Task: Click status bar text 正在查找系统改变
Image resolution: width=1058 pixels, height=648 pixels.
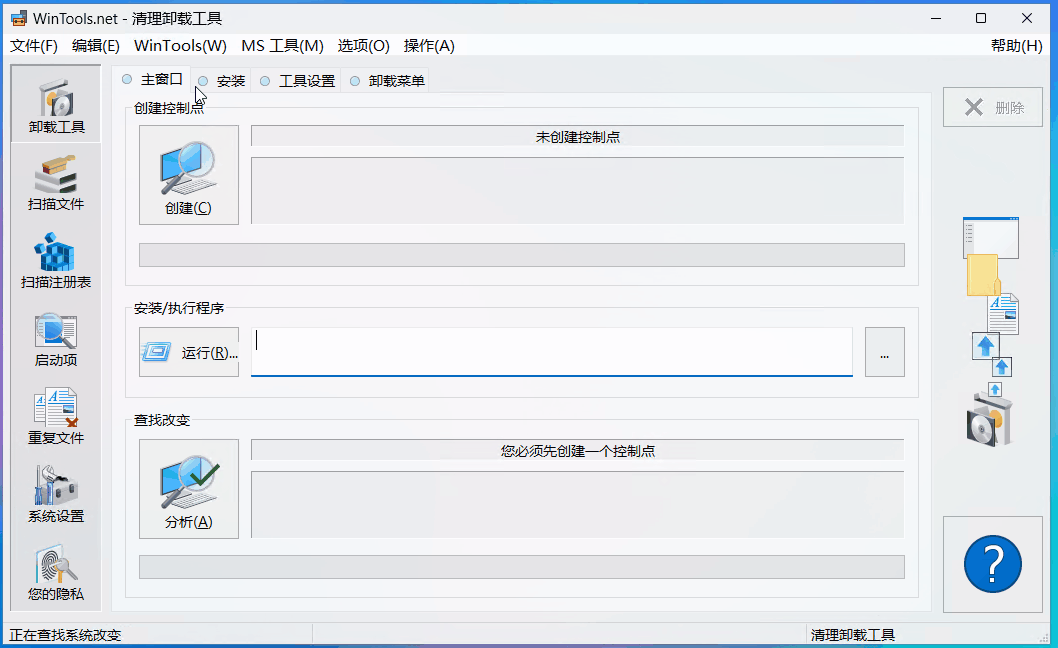Action: (65, 635)
